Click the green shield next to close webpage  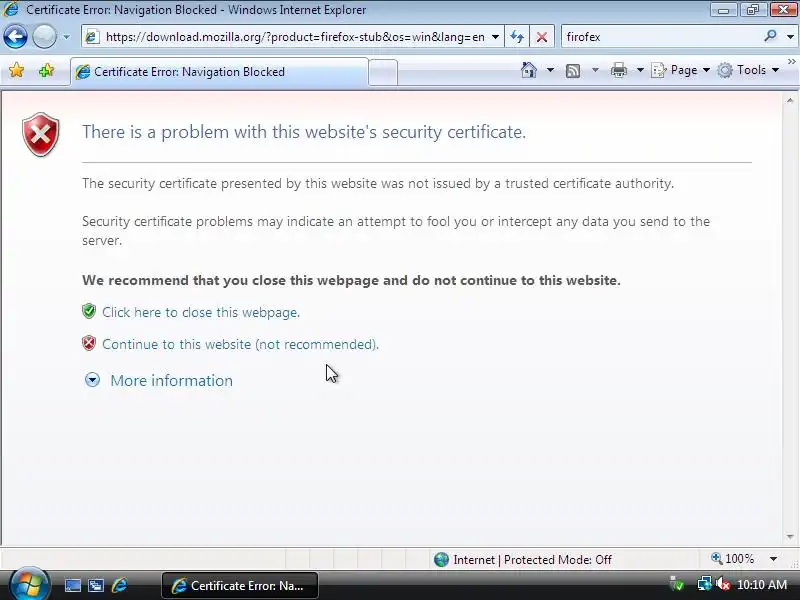point(89,311)
